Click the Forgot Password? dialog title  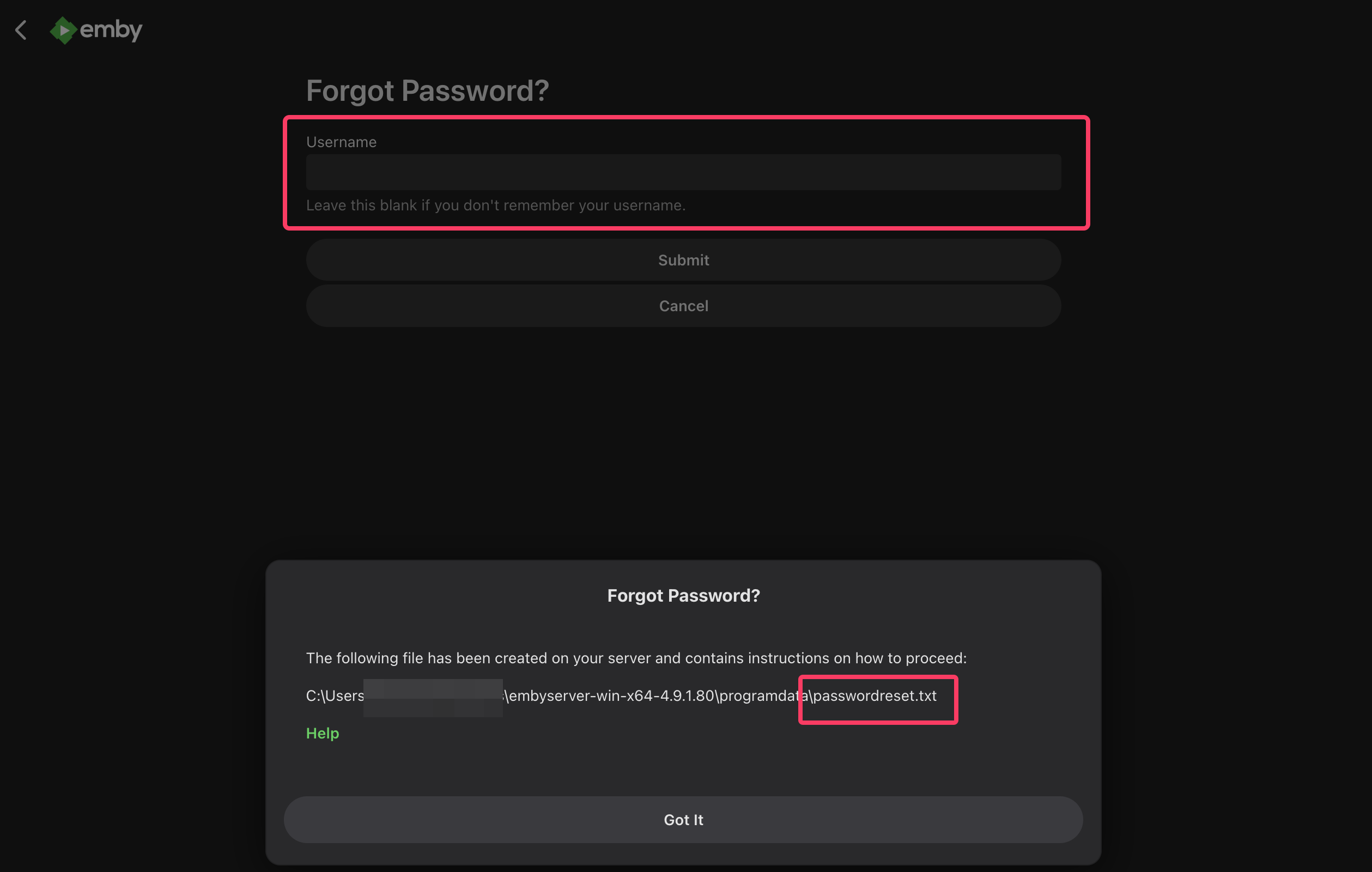[x=683, y=595]
